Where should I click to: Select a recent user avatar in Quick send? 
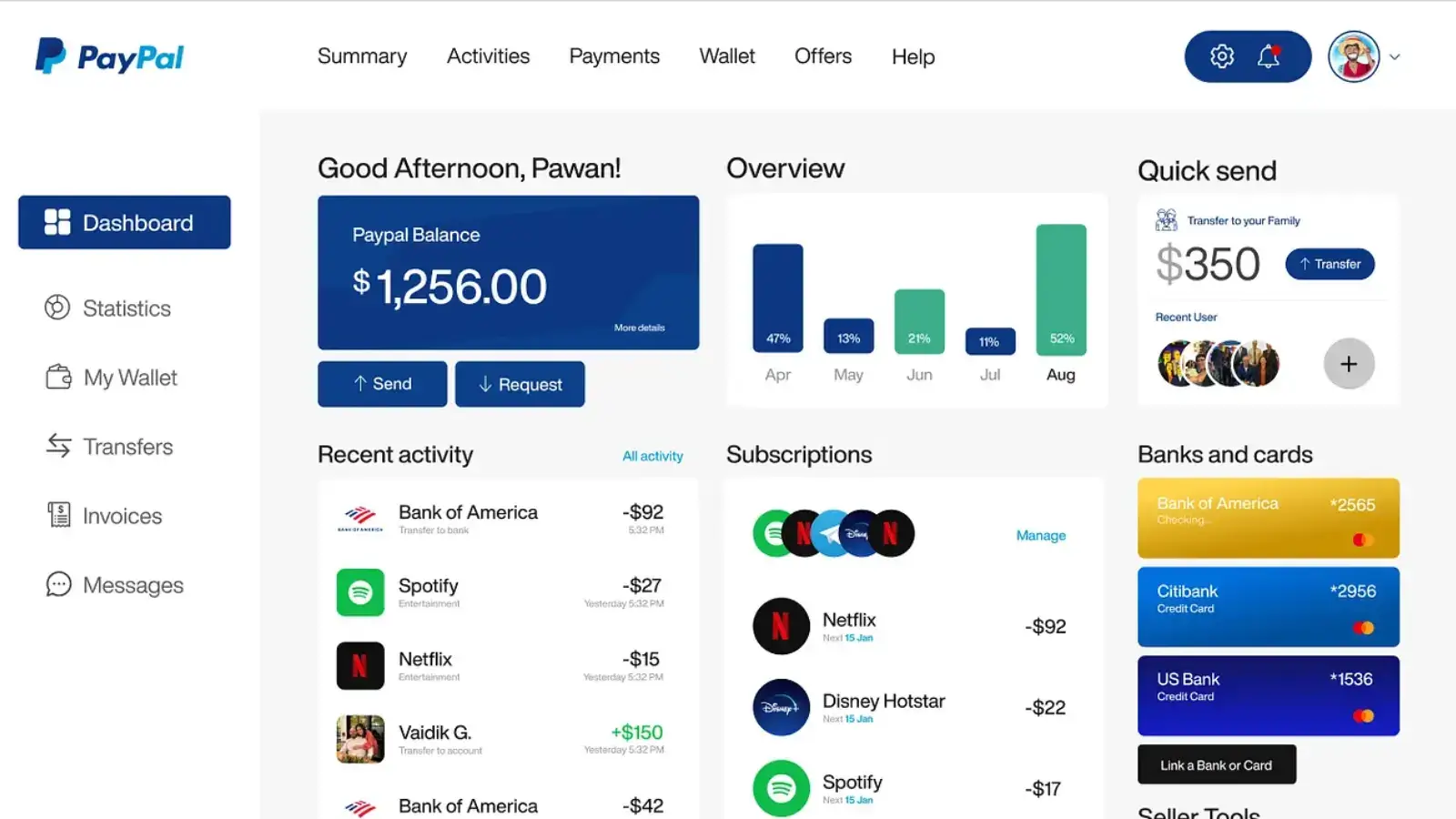point(1171,362)
